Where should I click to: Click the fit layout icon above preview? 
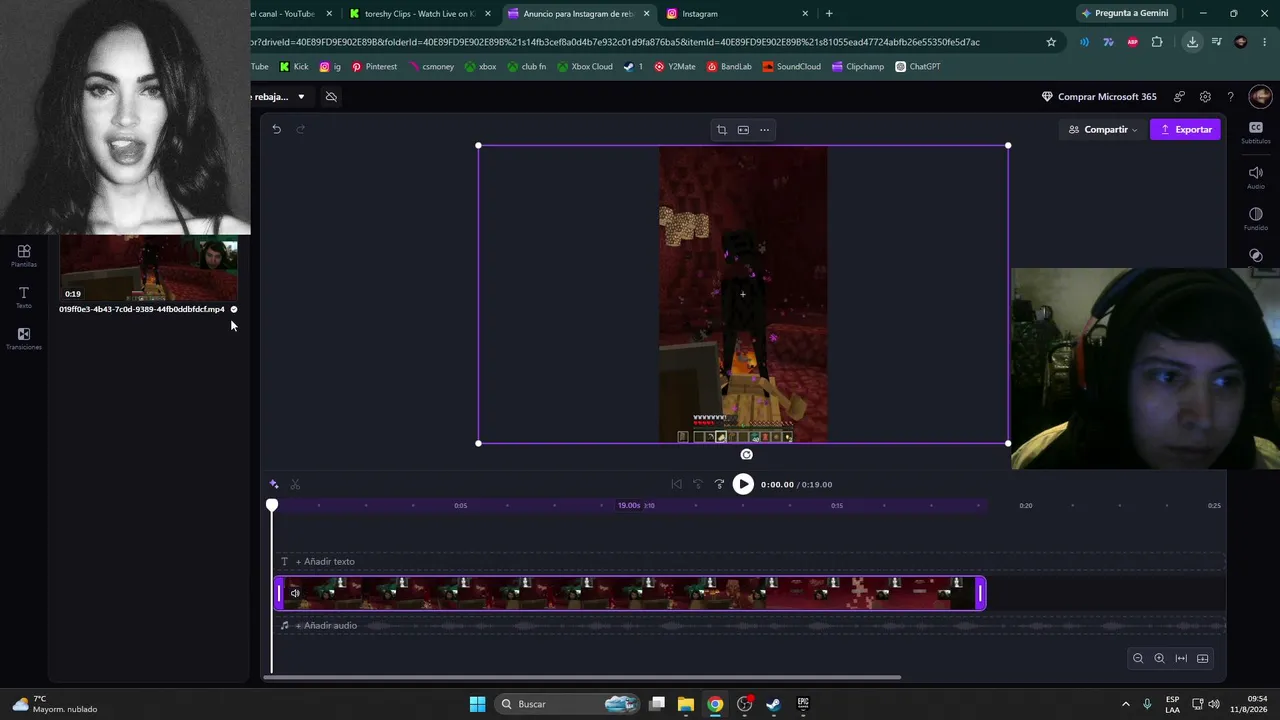click(743, 130)
